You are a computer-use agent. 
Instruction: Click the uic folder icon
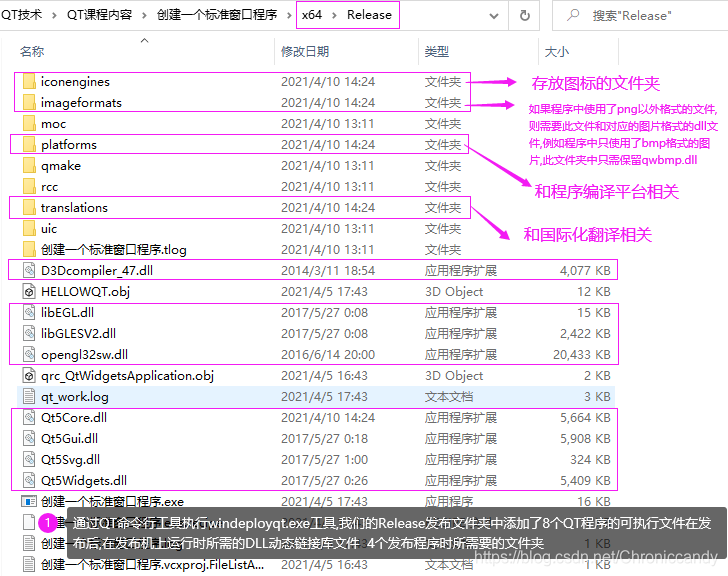coord(29,229)
